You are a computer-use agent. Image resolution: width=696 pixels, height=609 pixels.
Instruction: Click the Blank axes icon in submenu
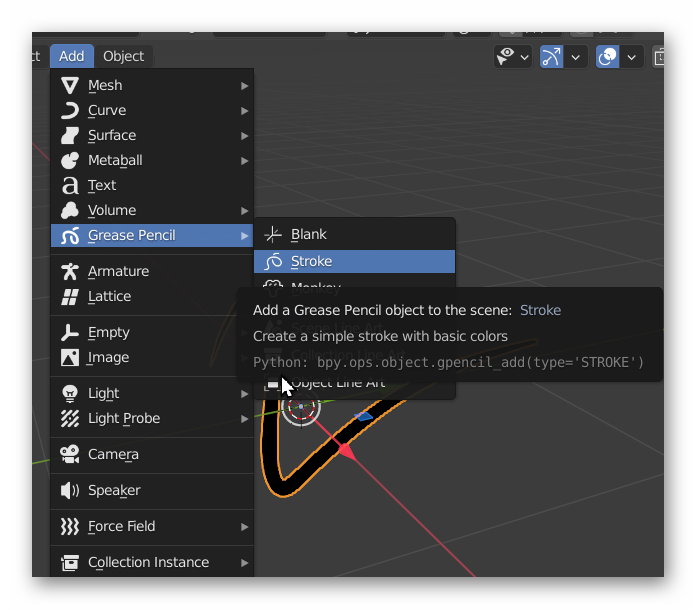[x=273, y=234]
